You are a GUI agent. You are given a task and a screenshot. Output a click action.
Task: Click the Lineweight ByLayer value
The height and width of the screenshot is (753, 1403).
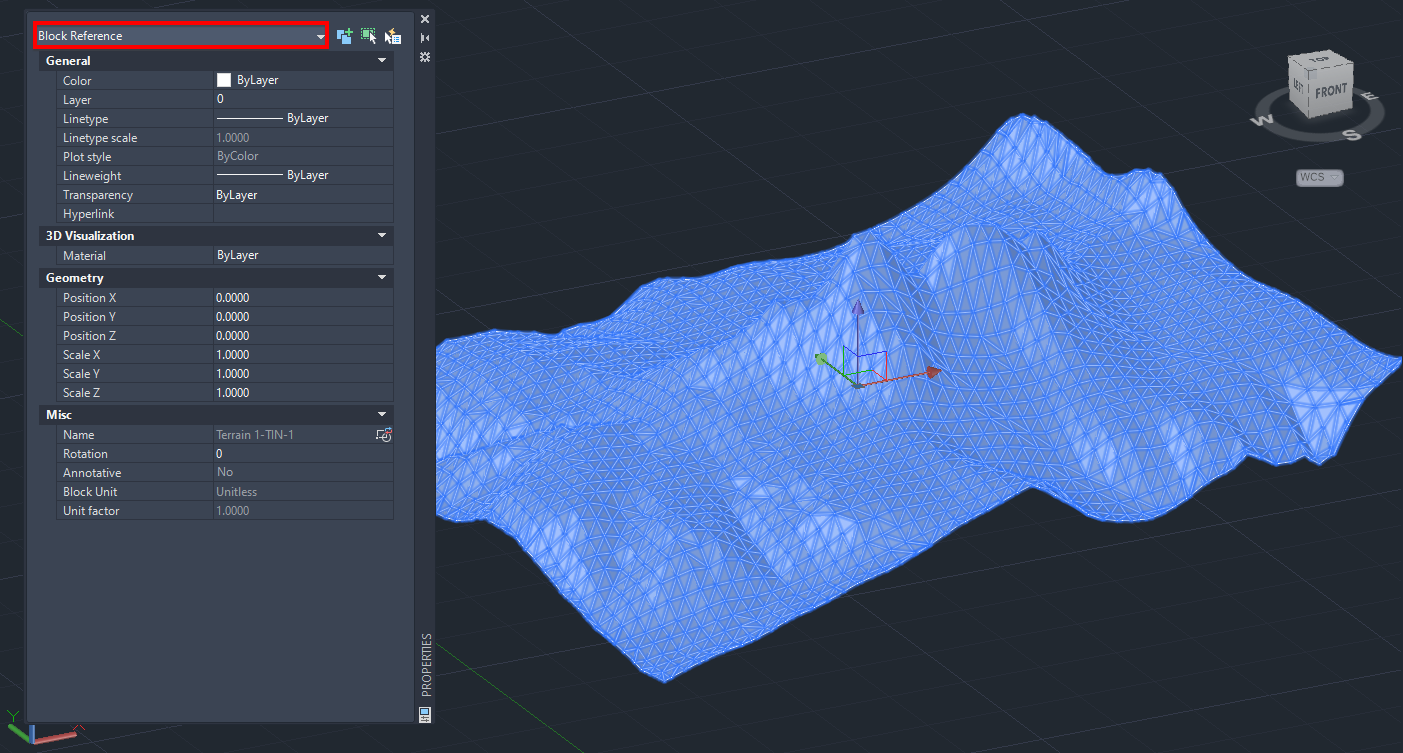(303, 176)
